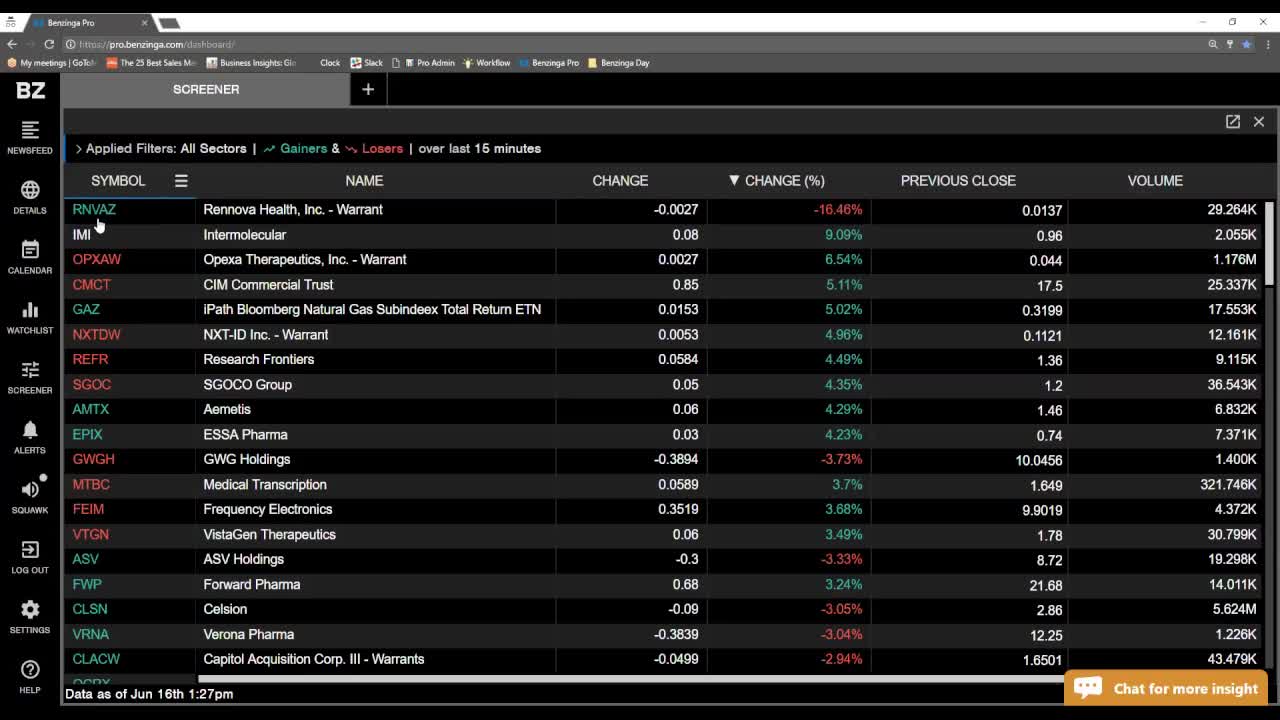Select the IMI ticker symbol
This screenshot has height=720, width=1280.
pos(82,235)
